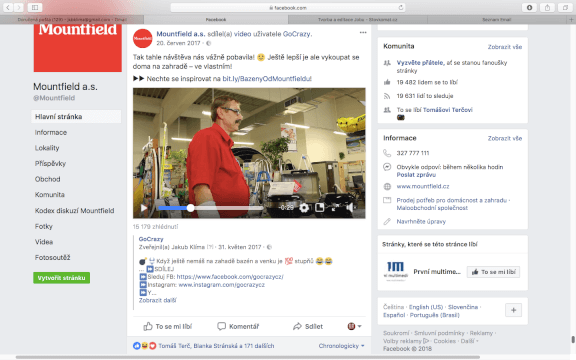Click the green Vytvořit stránku button
Image resolution: width=576 pixels, height=360 pixels.
click(x=61, y=278)
